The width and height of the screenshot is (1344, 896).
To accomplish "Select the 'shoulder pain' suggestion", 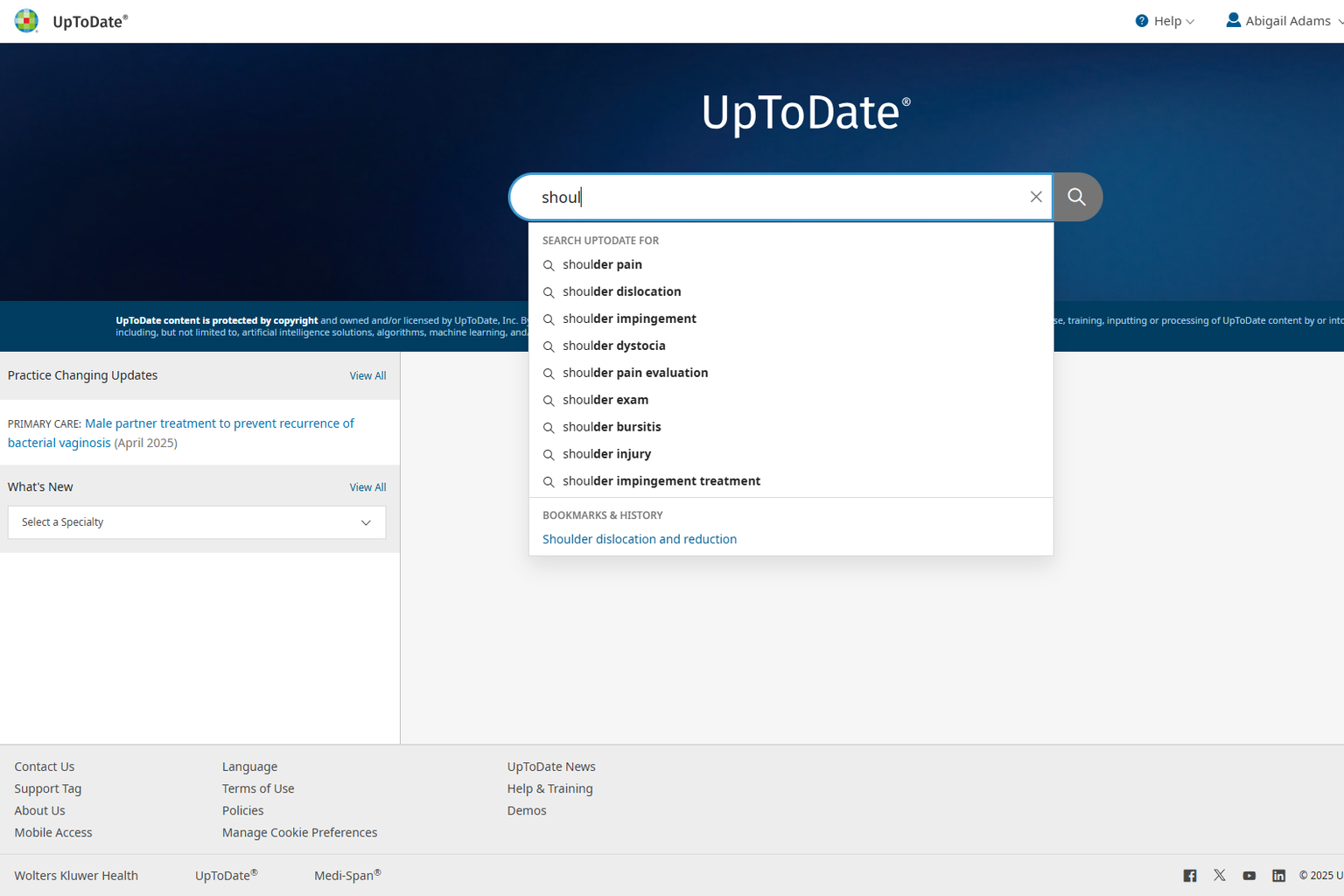I will pos(602,264).
